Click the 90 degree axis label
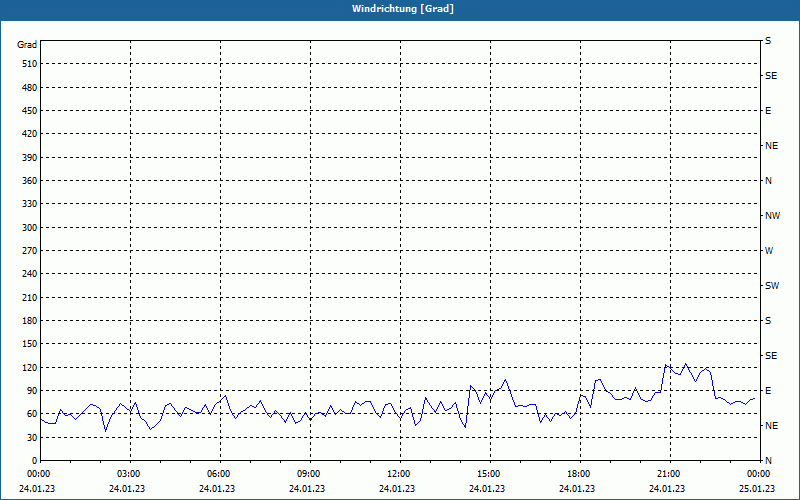The width and height of the screenshot is (800, 500). tap(32, 391)
